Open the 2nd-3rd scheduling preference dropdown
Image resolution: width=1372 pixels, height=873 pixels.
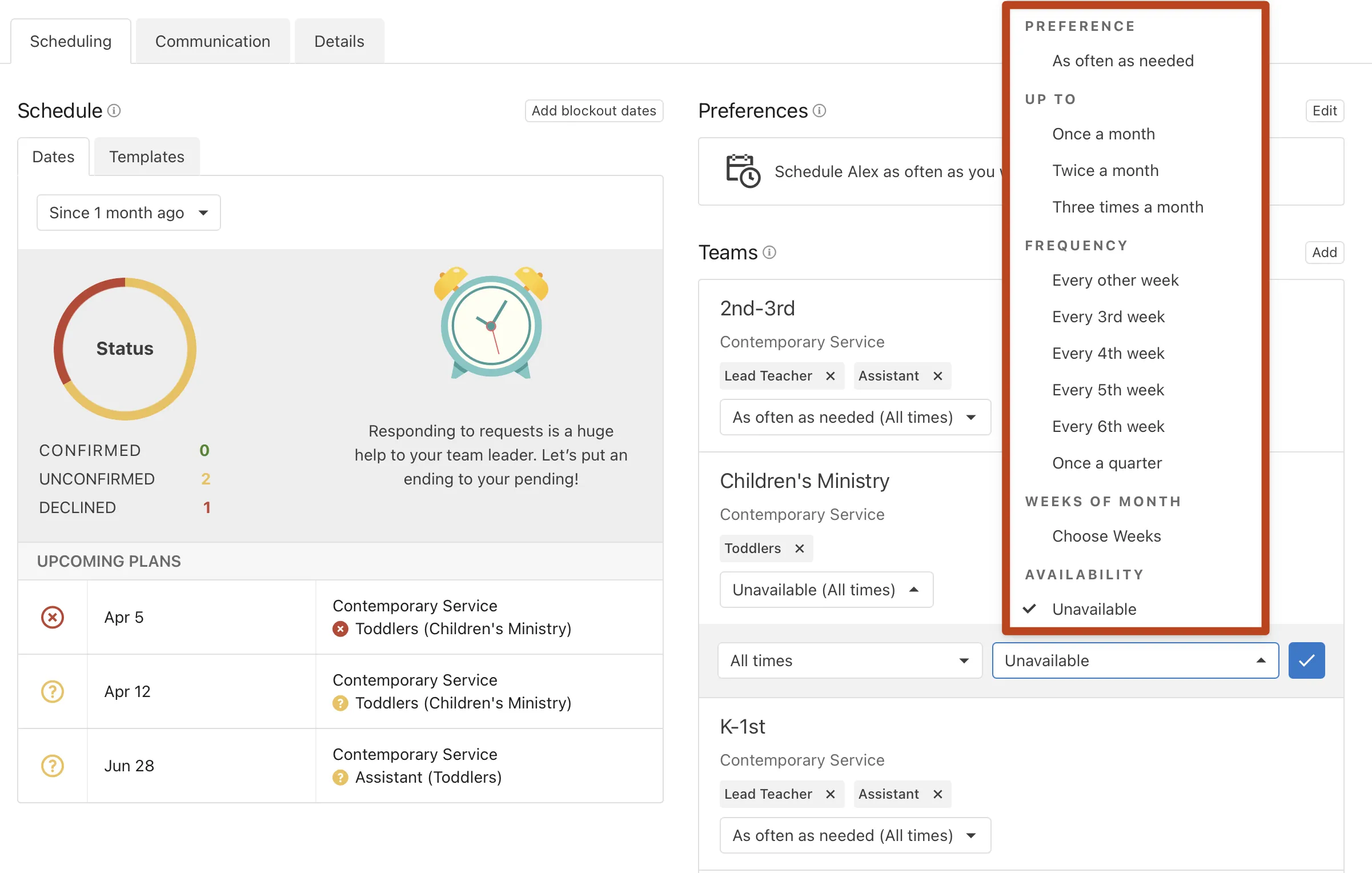pyautogui.click(x=855, y=417)
